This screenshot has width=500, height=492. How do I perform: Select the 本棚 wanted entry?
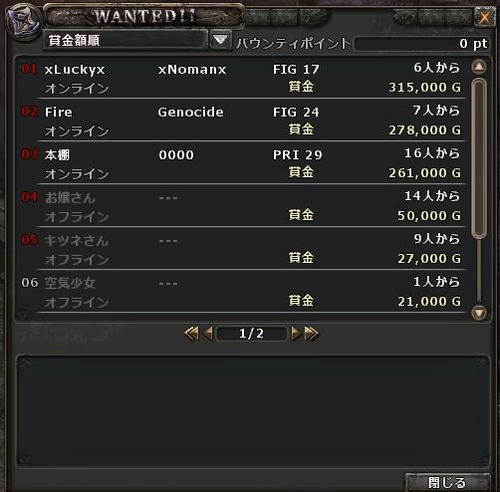[x=242, y=163]
